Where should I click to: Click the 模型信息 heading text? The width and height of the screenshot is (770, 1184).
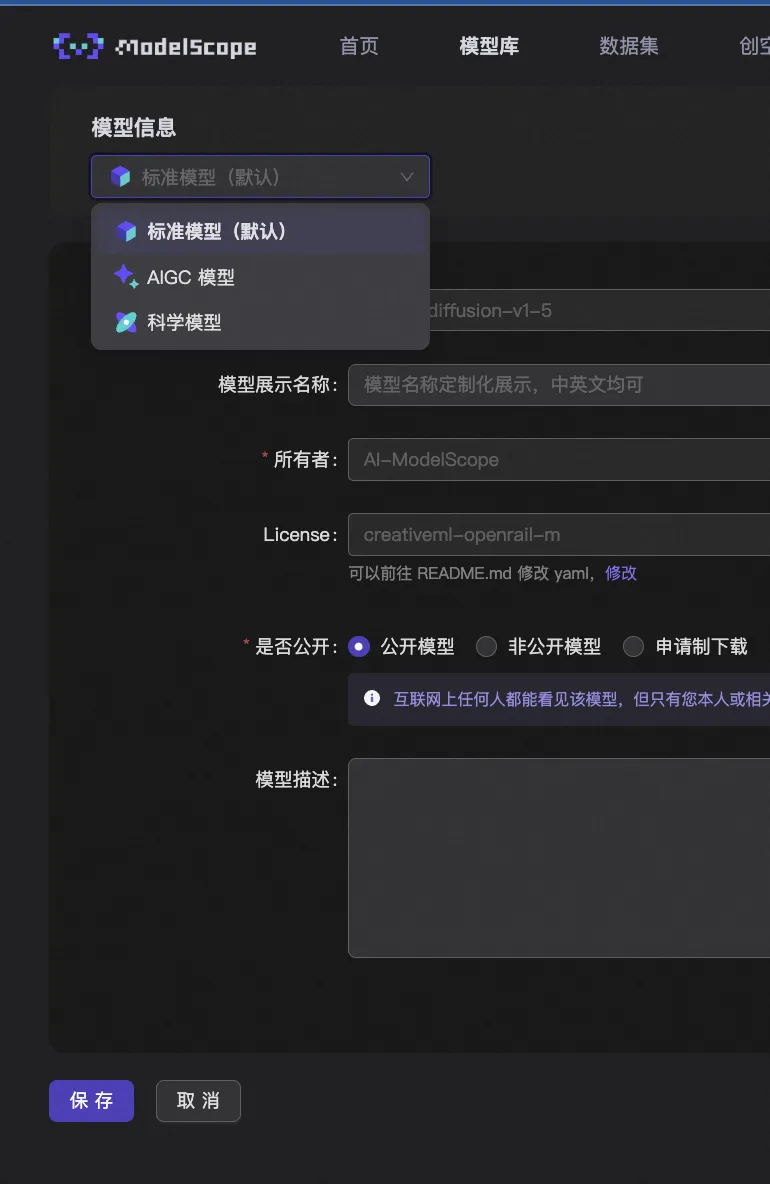click(134, 128)
